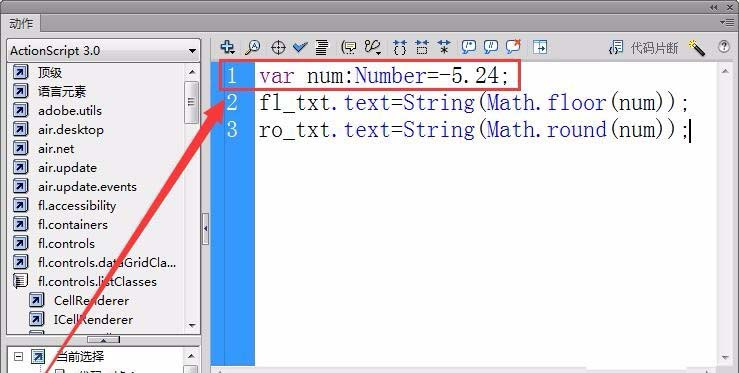Click the toolbox list scrollbar thumb
The width and height of the screenshot is (739, 373).
(x=191, y=102)
